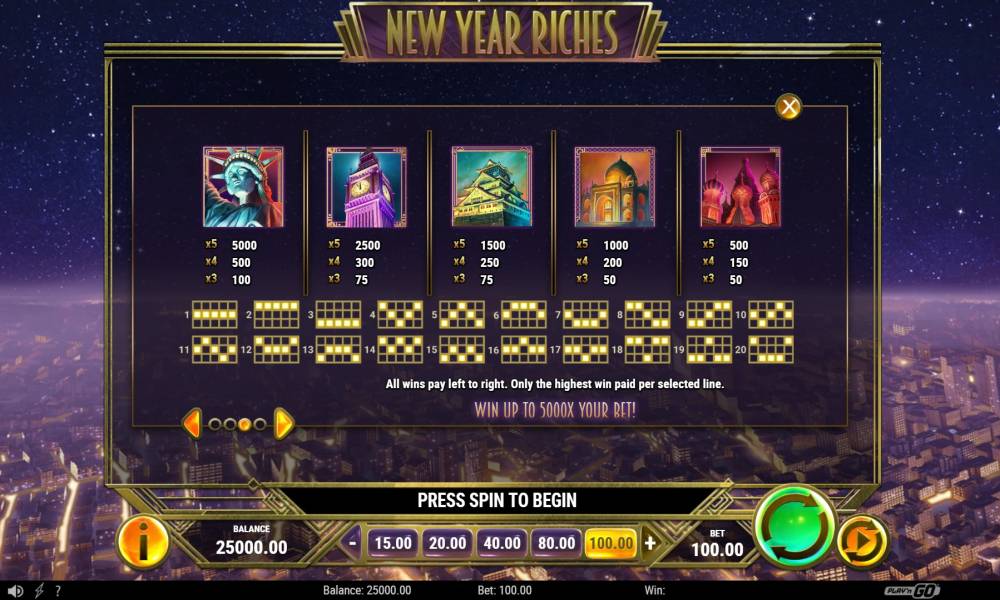The image size is (1000, 600).
Task: Click the Big Ben symbol
Action: tap(367, 187)
